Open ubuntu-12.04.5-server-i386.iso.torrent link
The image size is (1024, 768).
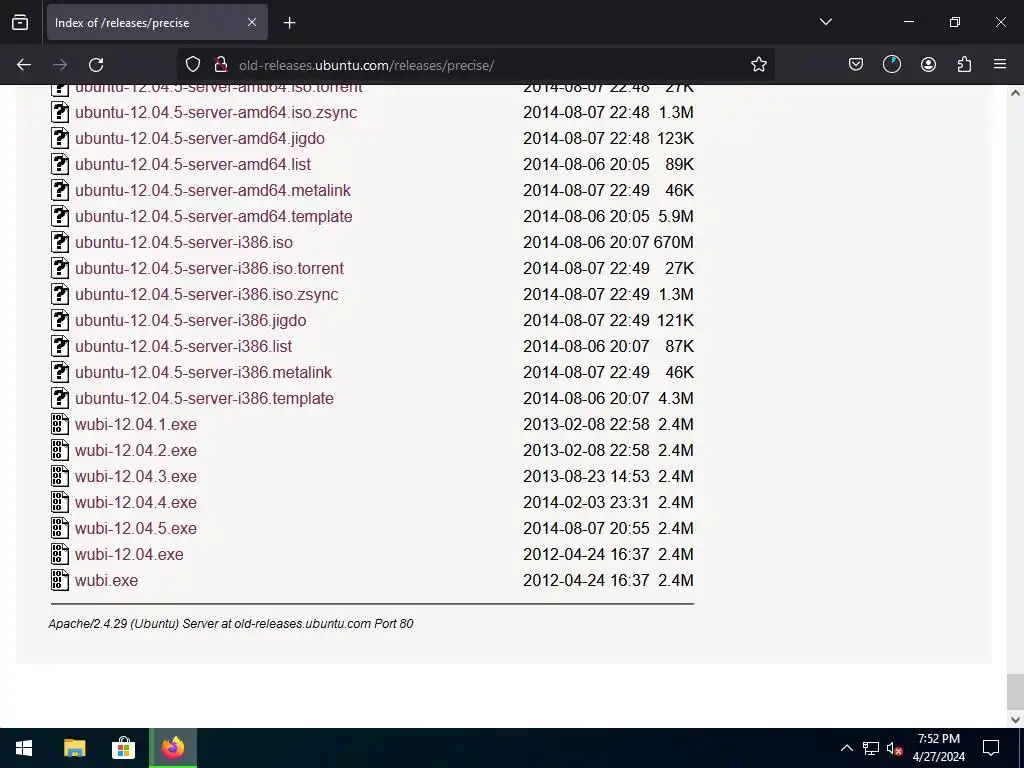point(209,268)
